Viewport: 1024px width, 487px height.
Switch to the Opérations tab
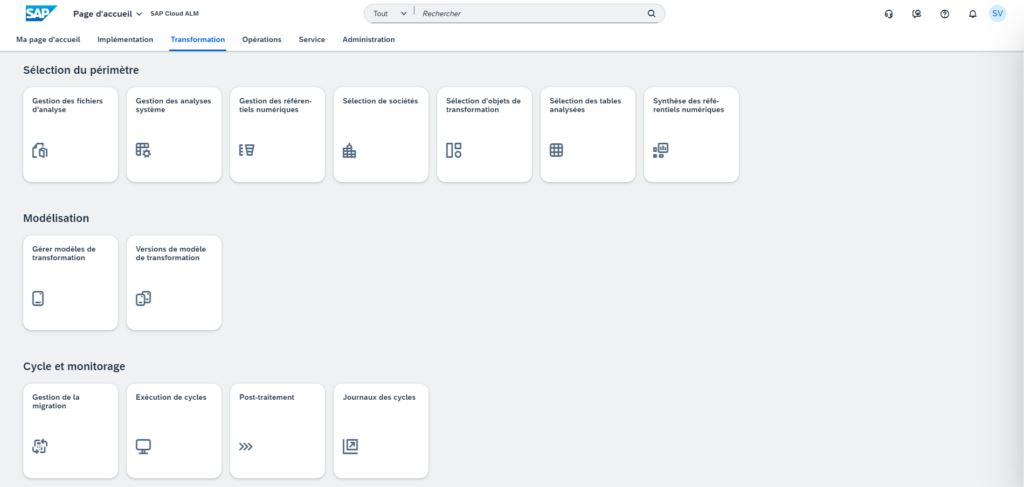(x=262, y=39)
